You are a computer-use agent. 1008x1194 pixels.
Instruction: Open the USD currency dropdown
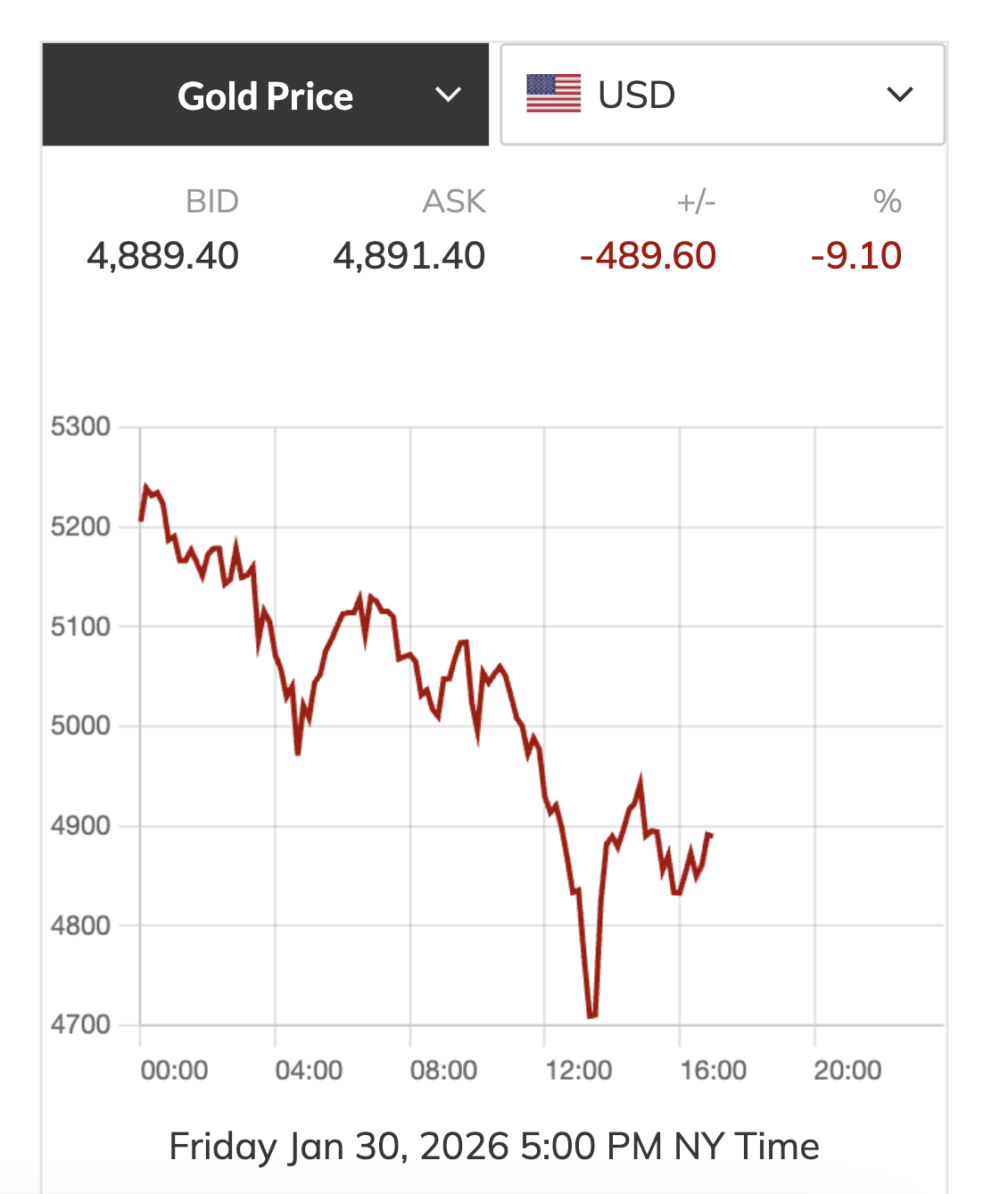point(722,95)
